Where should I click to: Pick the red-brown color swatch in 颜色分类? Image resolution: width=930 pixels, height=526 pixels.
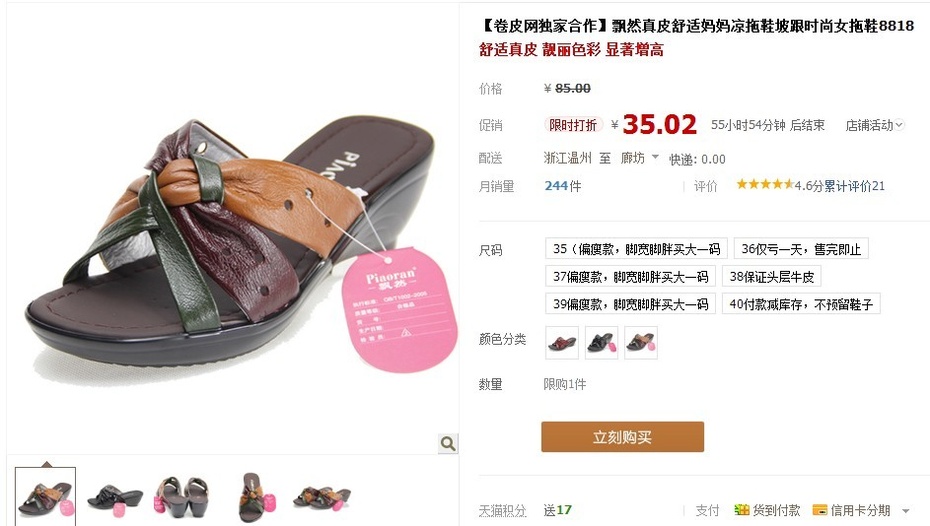tap(562, 343)
